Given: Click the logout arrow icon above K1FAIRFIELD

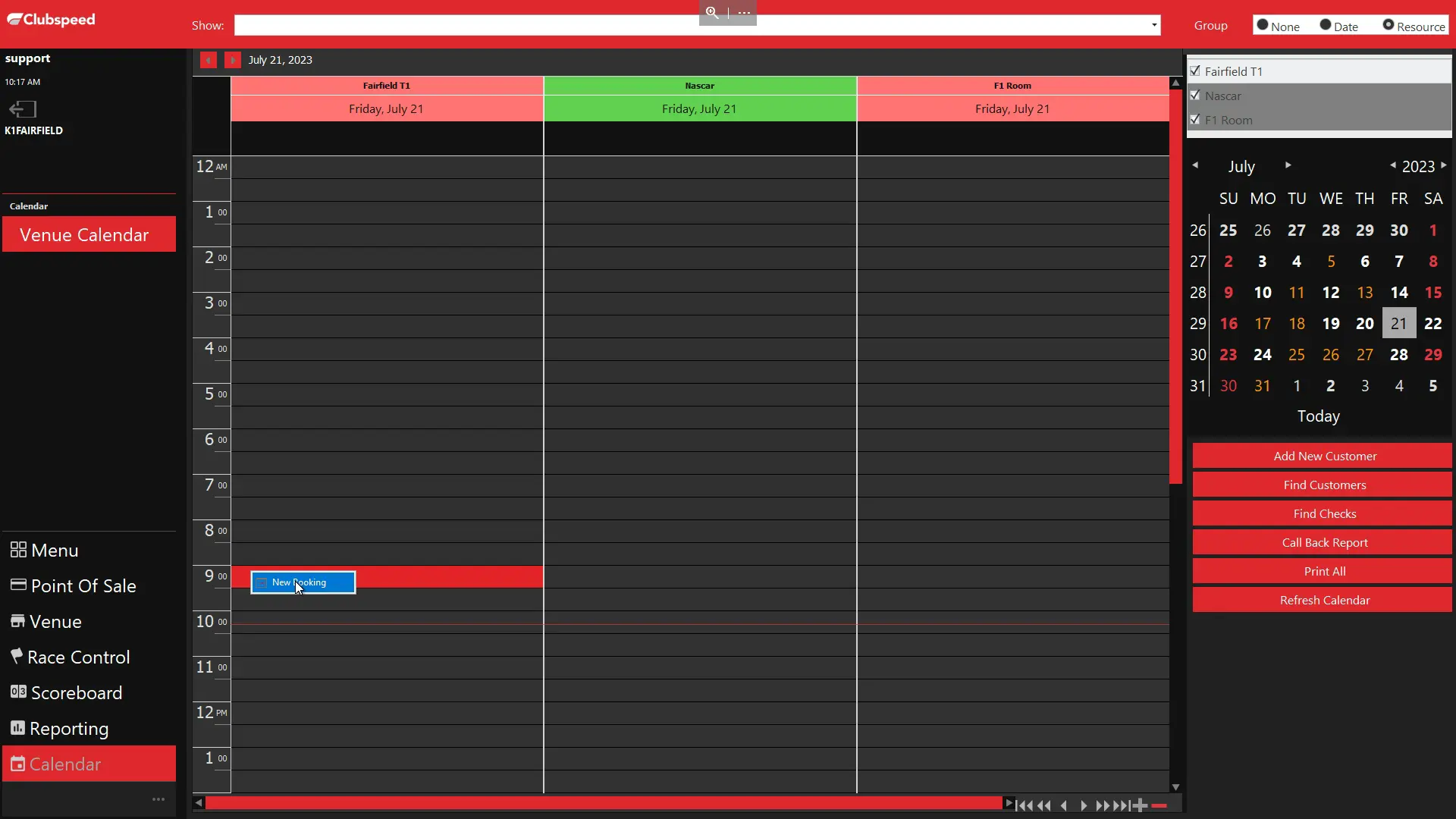Looking at the screenshot, I should [23, 109].
